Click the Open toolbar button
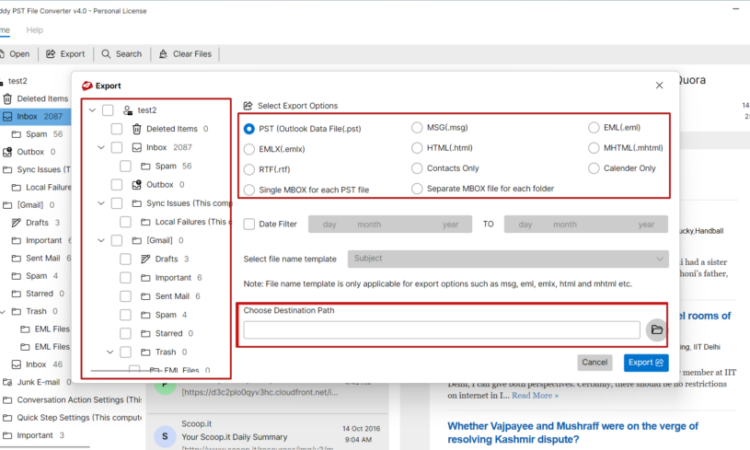750x450 pixels. [x=15, y=53]
